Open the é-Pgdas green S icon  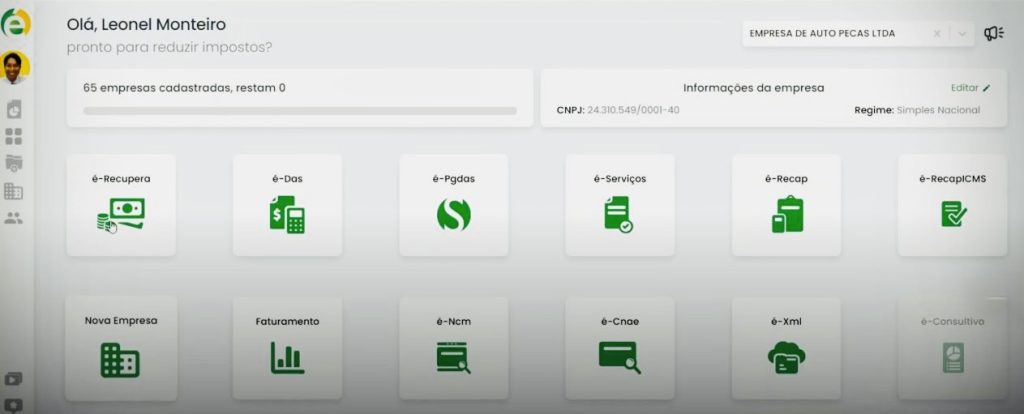pyautogui.click(x=453, y=215)
